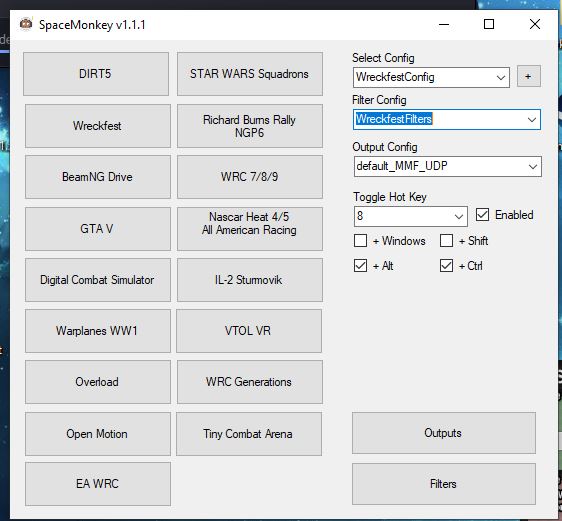Expand the Select Config dropdown arrow
Image resolution: width=562 pixels, height=521 pixels.
coord(501,77)
